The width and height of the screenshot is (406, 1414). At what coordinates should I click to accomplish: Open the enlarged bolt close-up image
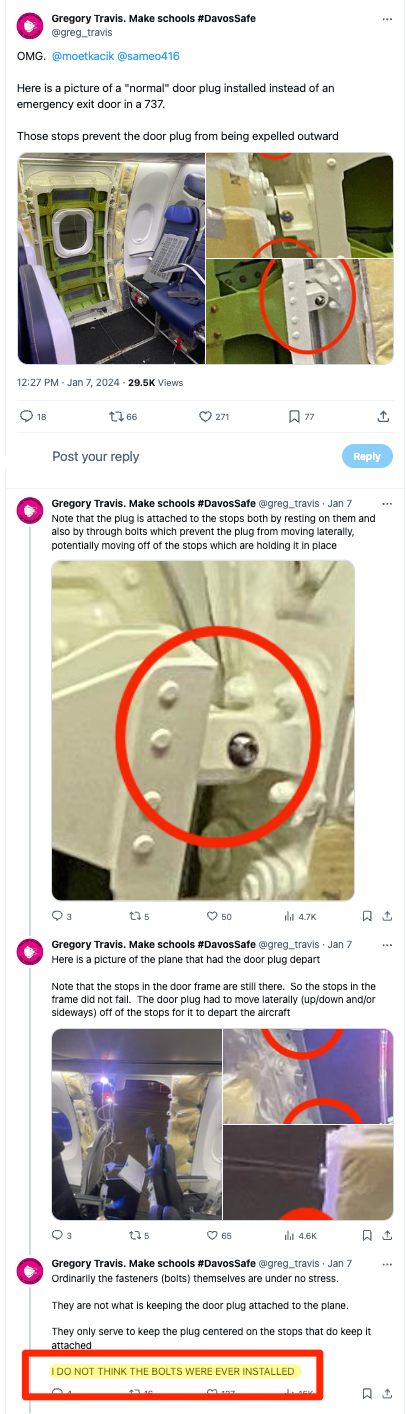click(x=203, y=730)
